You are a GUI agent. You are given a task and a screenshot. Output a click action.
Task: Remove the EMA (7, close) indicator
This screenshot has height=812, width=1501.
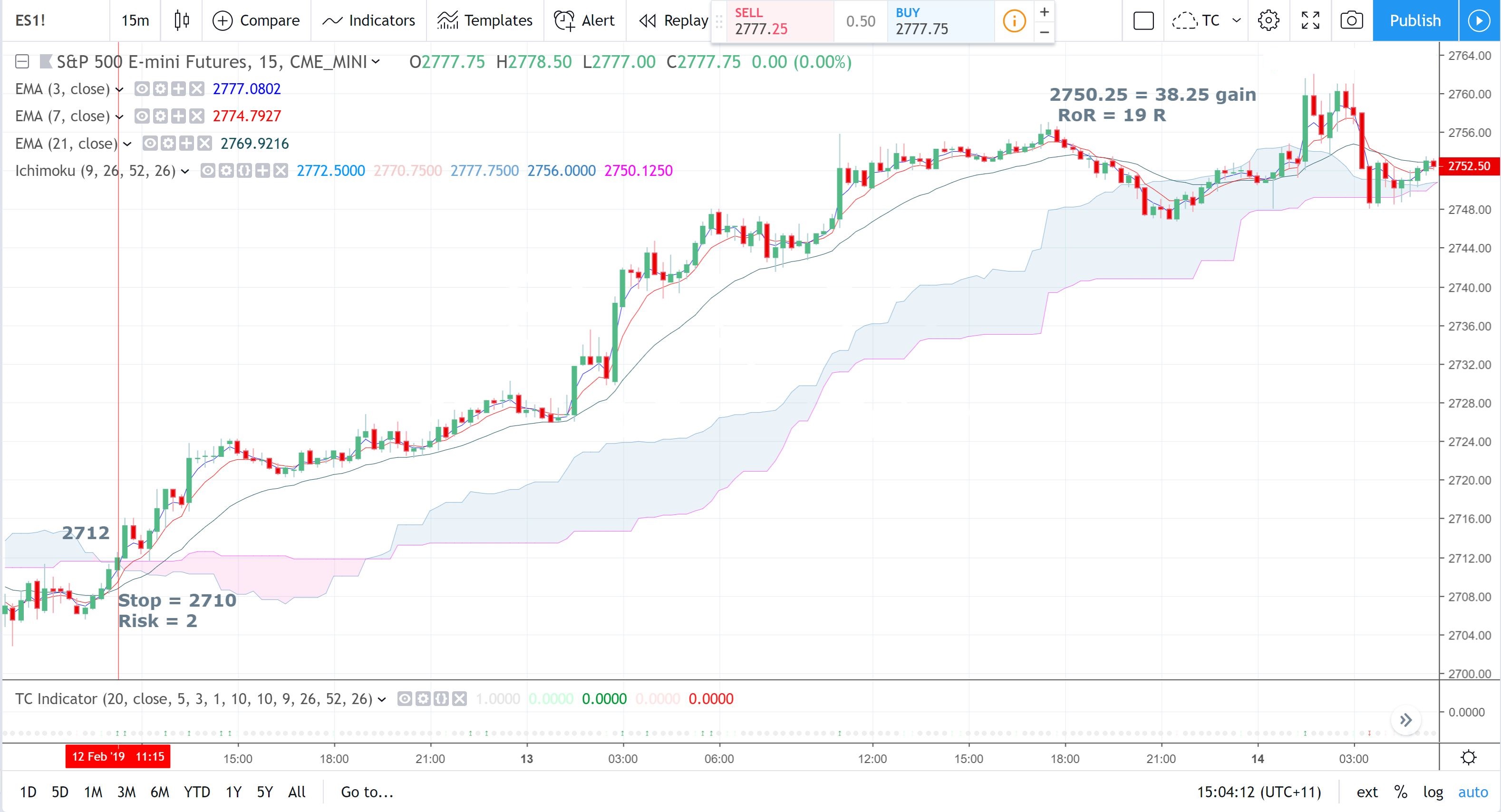(197, 116)
